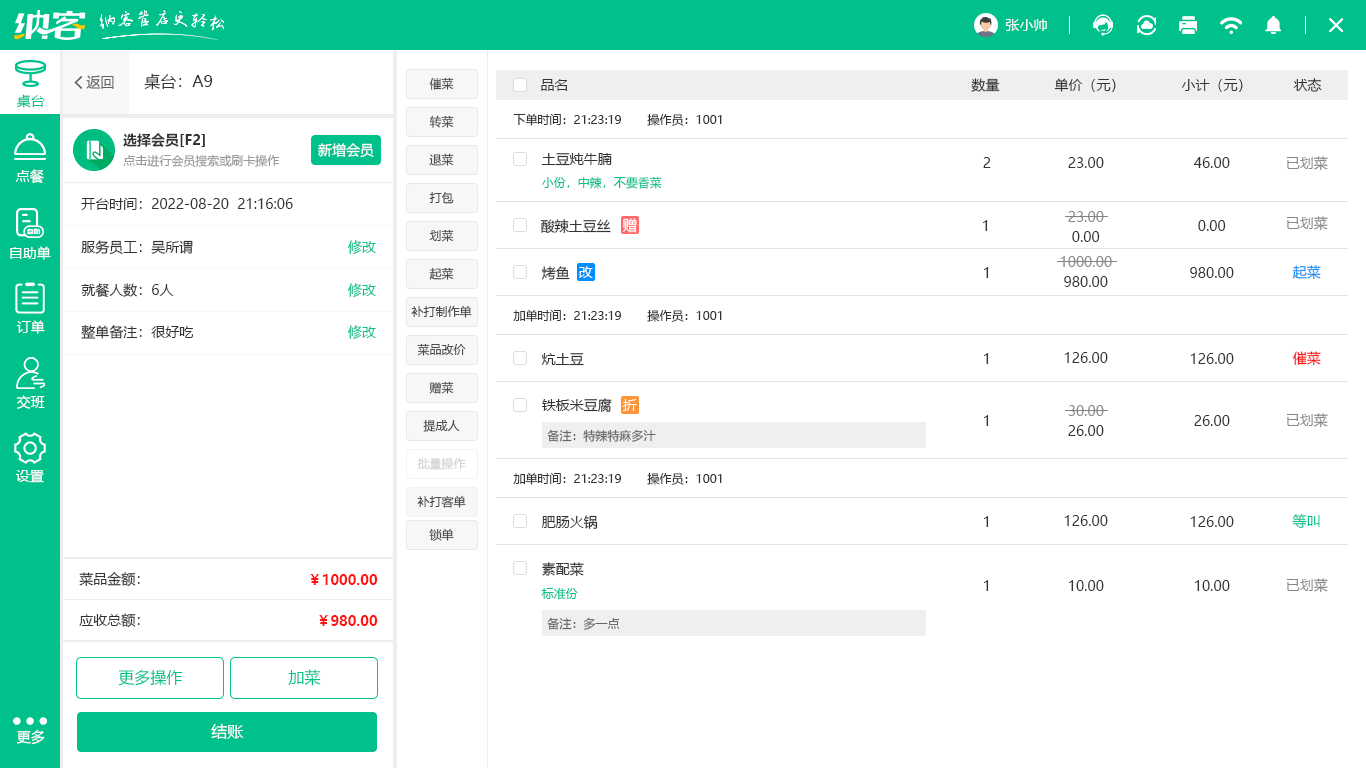Open 设置 settings from the sidebar
Viewport: 1366px width, 768px height.
[30, 458]
